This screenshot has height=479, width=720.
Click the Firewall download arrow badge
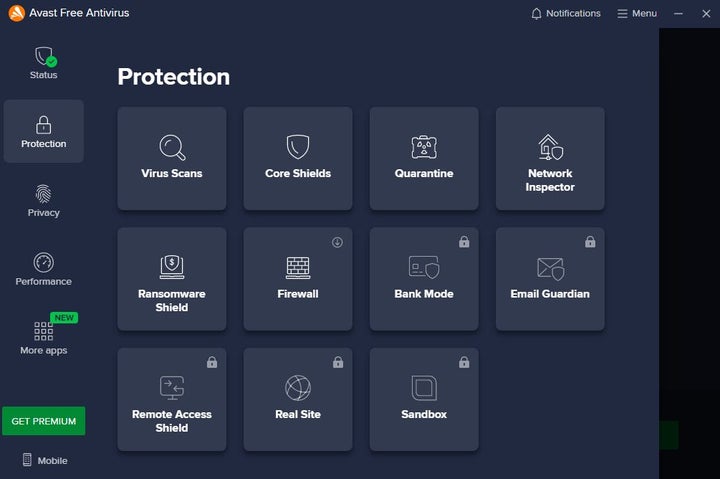click(337, 242)
